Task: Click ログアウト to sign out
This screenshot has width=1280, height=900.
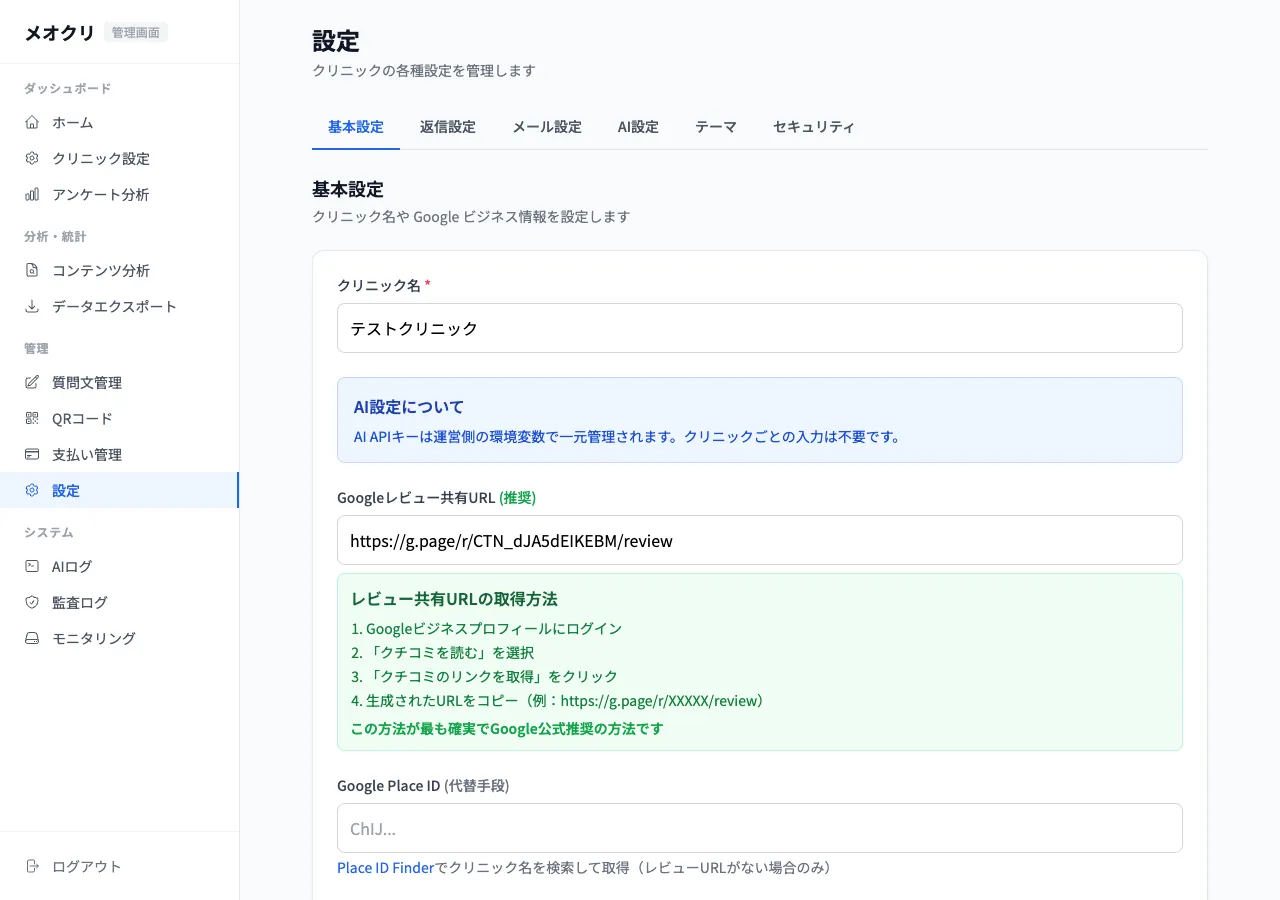Action: click(x=119, y=866)
